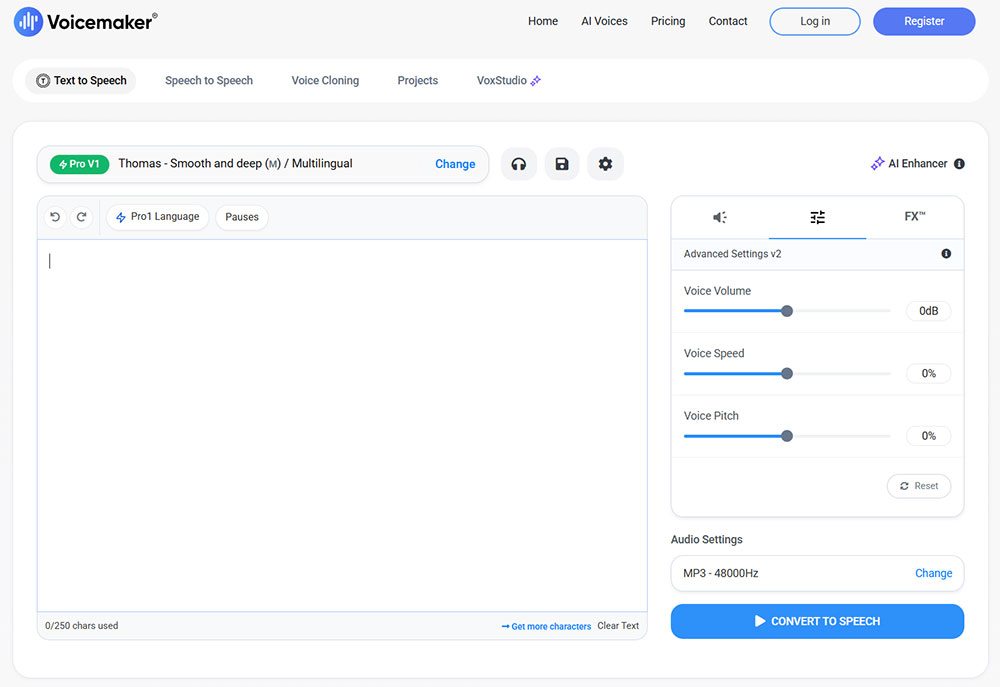Viewport: 1000px width, 687px height.
Task: Open the Contact page link
Action: tap(728, 21)
